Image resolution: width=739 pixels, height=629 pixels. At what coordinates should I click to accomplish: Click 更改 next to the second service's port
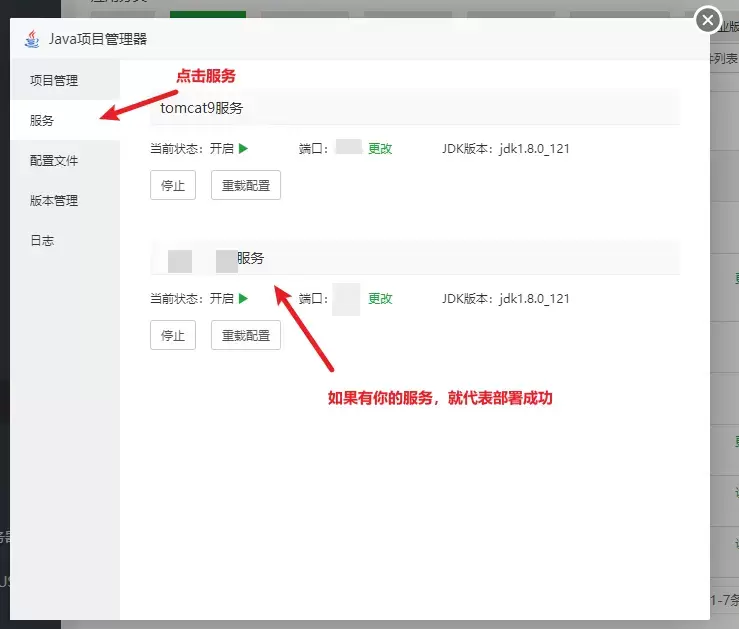[x=380, y=298]
